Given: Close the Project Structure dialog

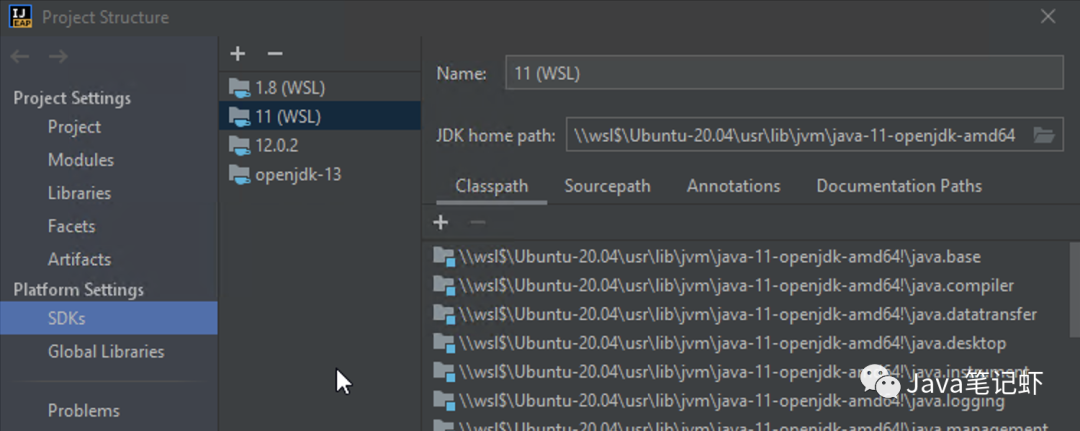Looking at the screenshot, I should (x=1048, y=17).
